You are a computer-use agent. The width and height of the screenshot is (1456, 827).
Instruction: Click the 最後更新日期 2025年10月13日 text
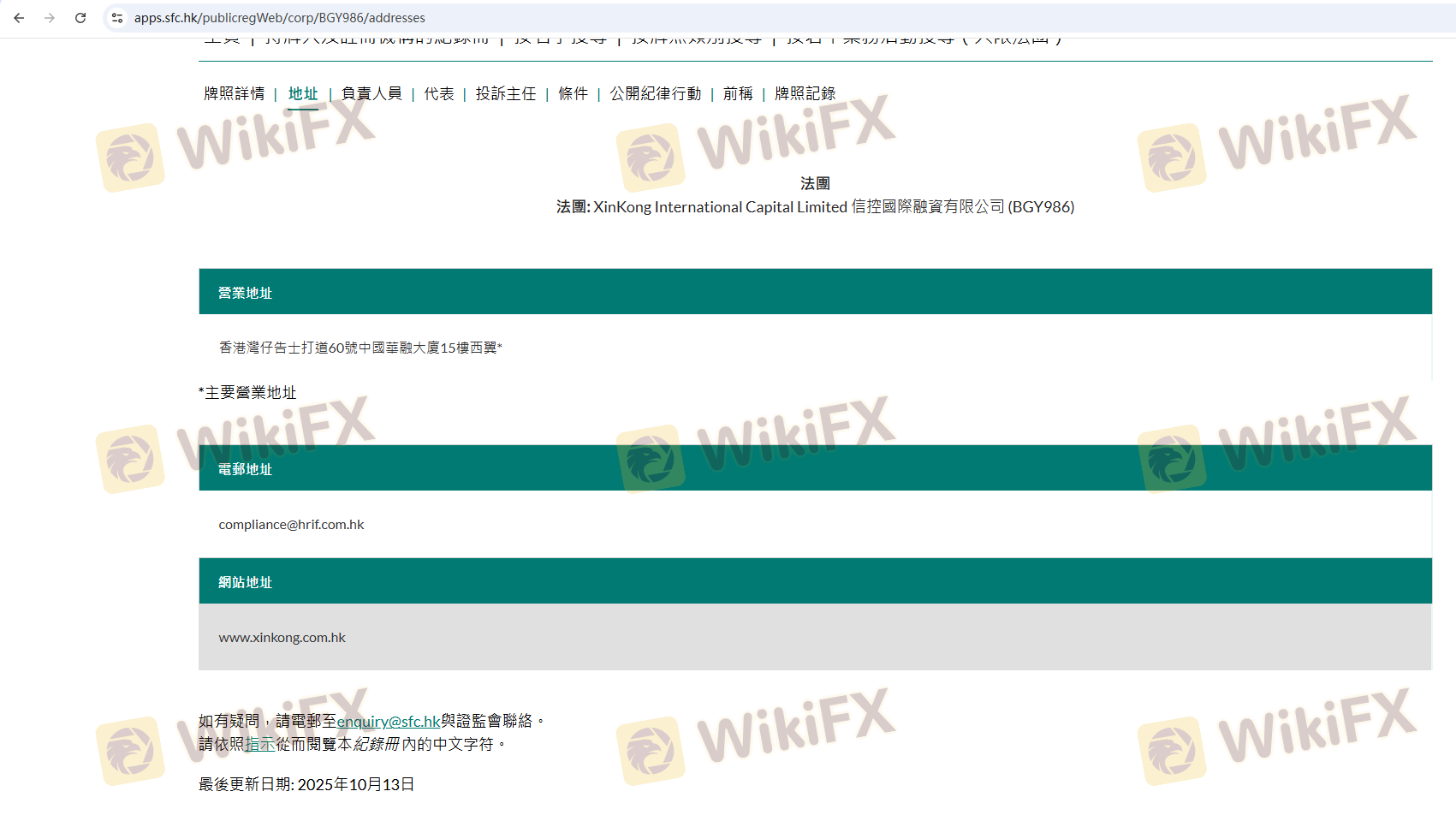(x=306, y=785)
